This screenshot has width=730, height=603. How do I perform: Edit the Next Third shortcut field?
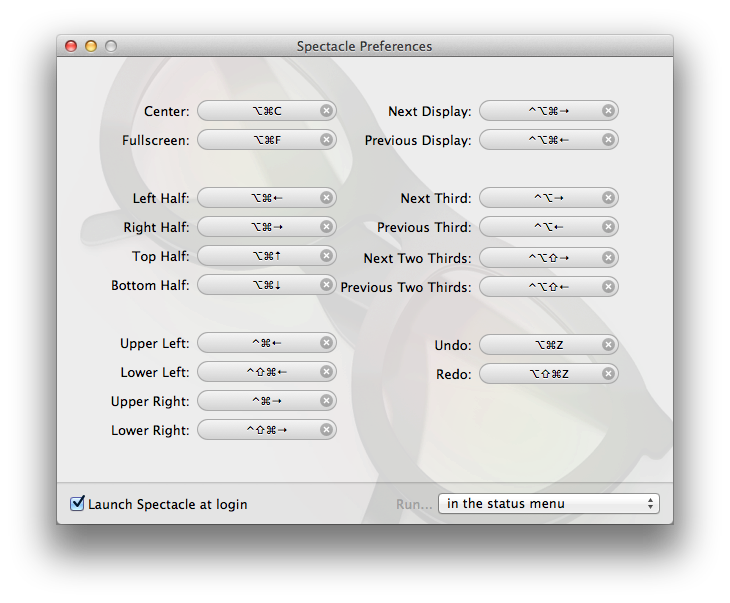(549, 198)
